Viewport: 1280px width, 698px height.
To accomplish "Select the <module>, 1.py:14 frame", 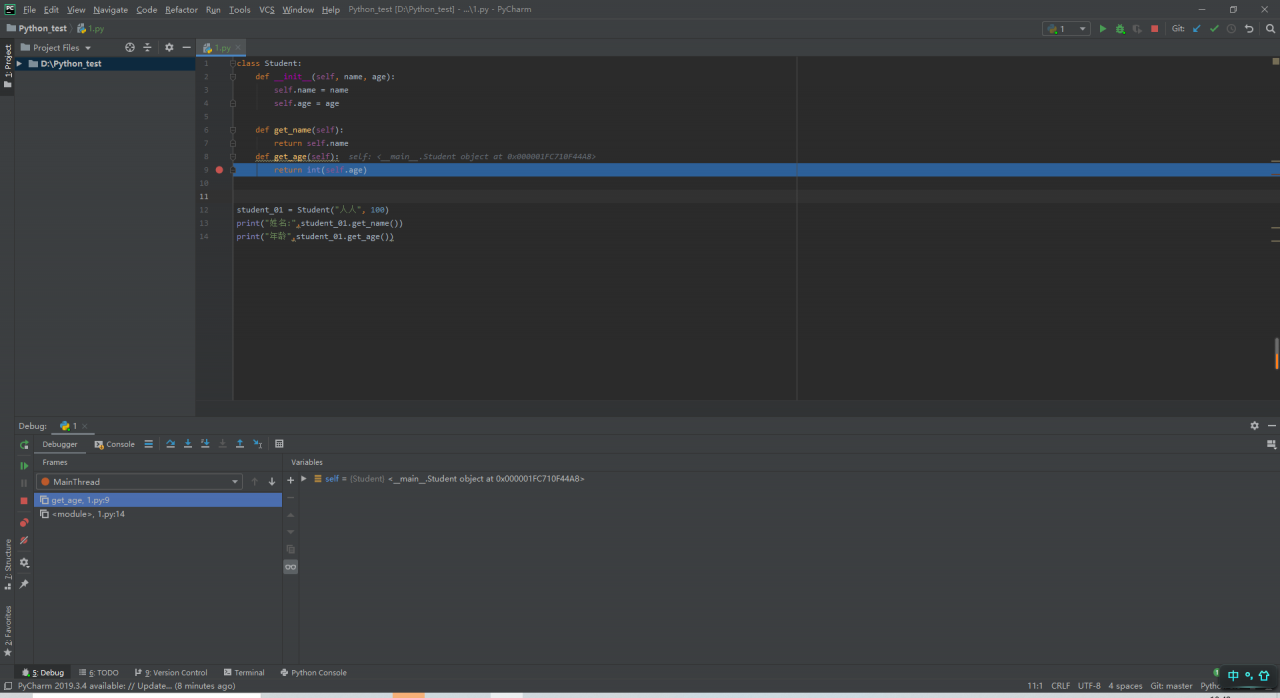I will (159, 514).
